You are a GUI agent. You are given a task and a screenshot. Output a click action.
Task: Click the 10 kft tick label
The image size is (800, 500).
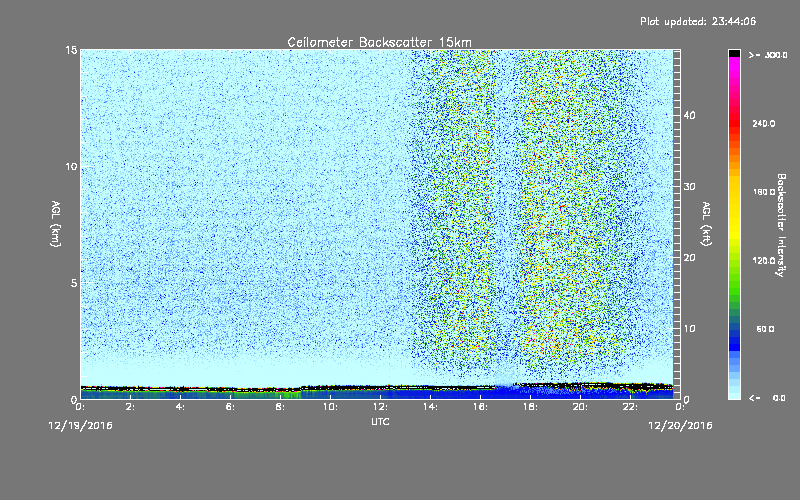tap(689, 329)
